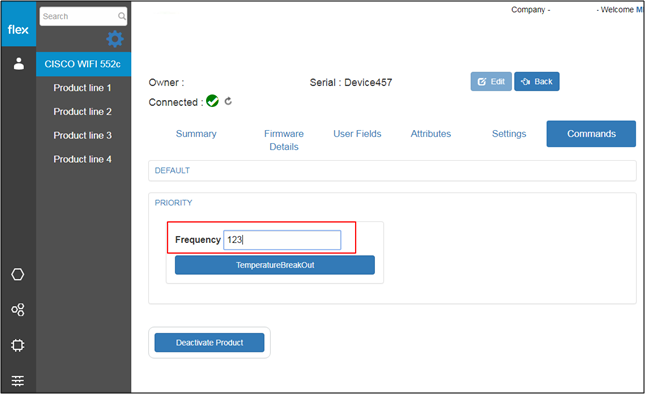
Task: Switch to the User Fields tab
Action: click(x=357, y=134)
